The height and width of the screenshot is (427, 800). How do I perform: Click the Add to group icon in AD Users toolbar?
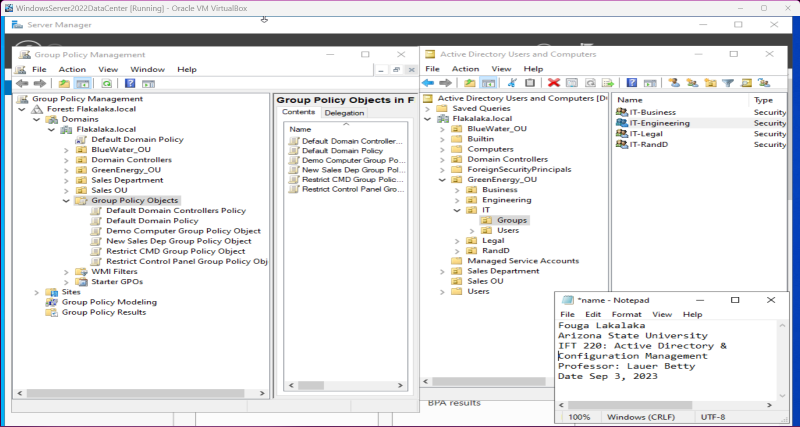[x=764, y=83]
